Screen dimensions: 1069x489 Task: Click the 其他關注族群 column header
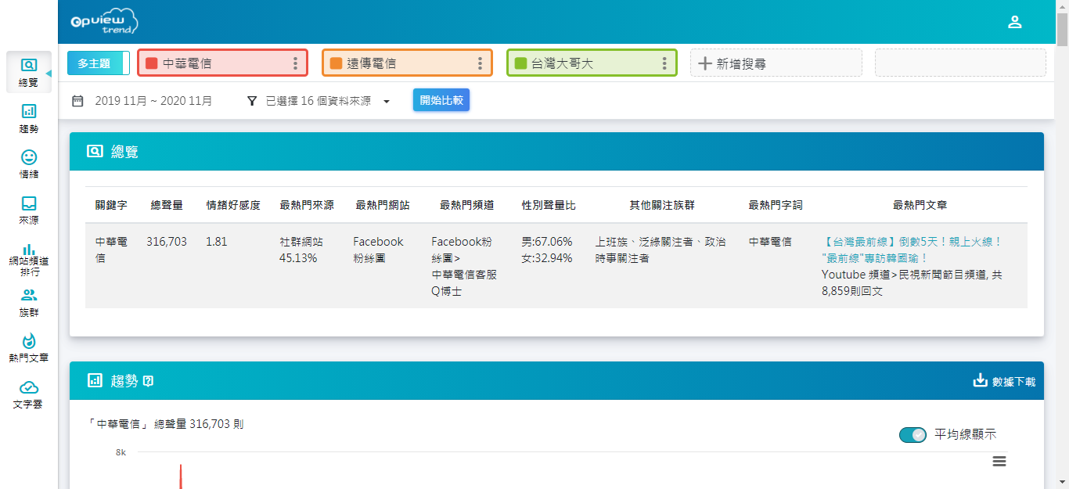coord(662,205)
